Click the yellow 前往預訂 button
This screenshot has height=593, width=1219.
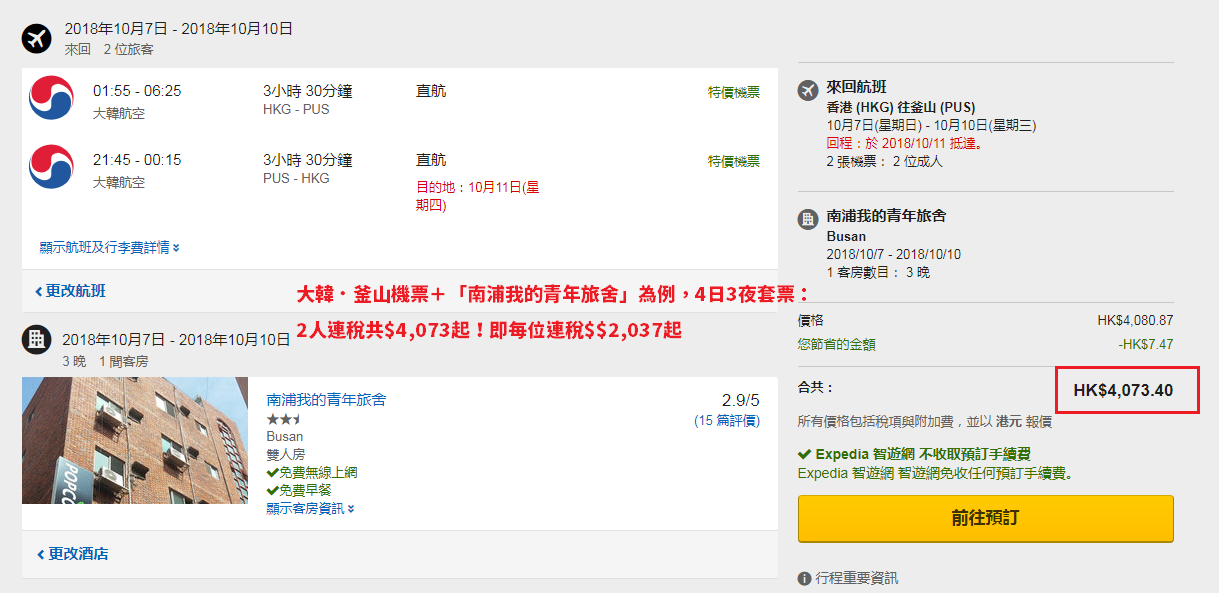pos(985,518)
